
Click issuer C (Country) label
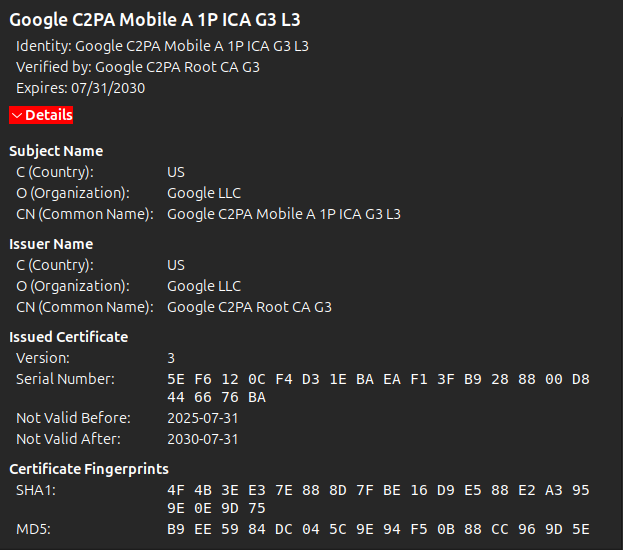pos(55,265)
